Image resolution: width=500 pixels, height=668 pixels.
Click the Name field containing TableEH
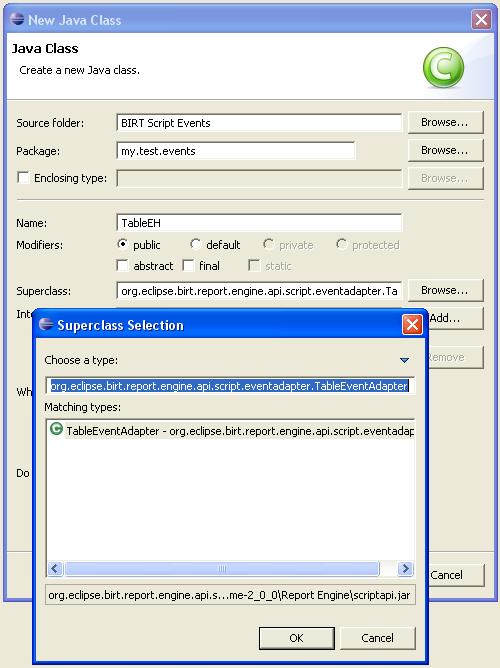pyautogui.click(x=259, y=223)
